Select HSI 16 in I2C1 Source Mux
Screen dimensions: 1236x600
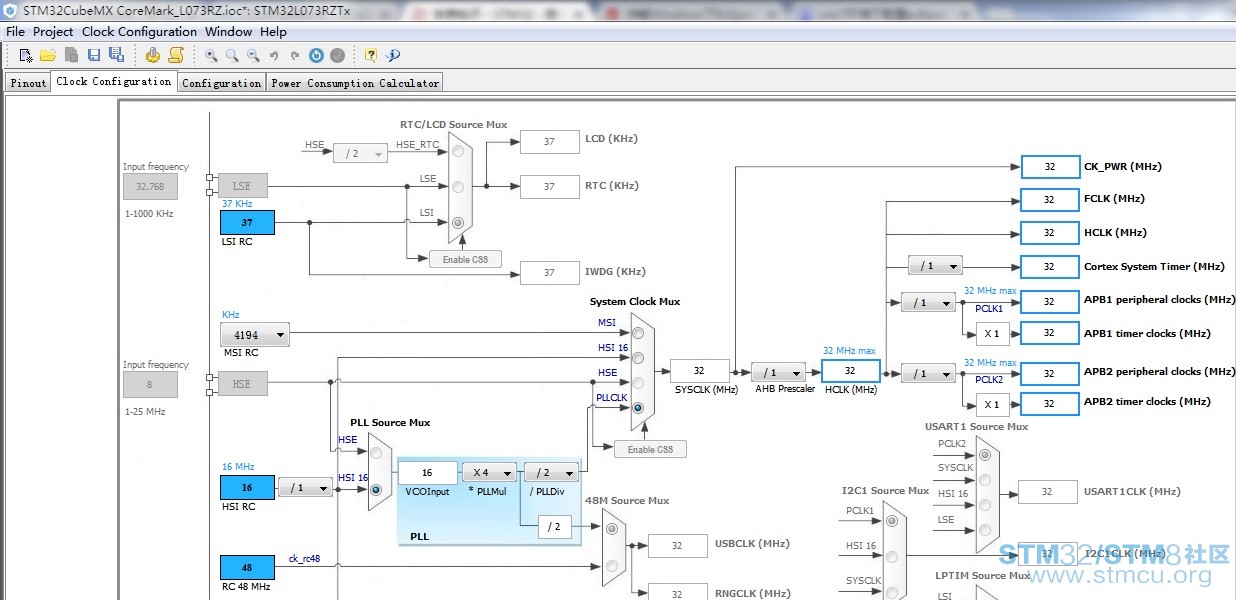pyautogui.click(x=891, y=557)
